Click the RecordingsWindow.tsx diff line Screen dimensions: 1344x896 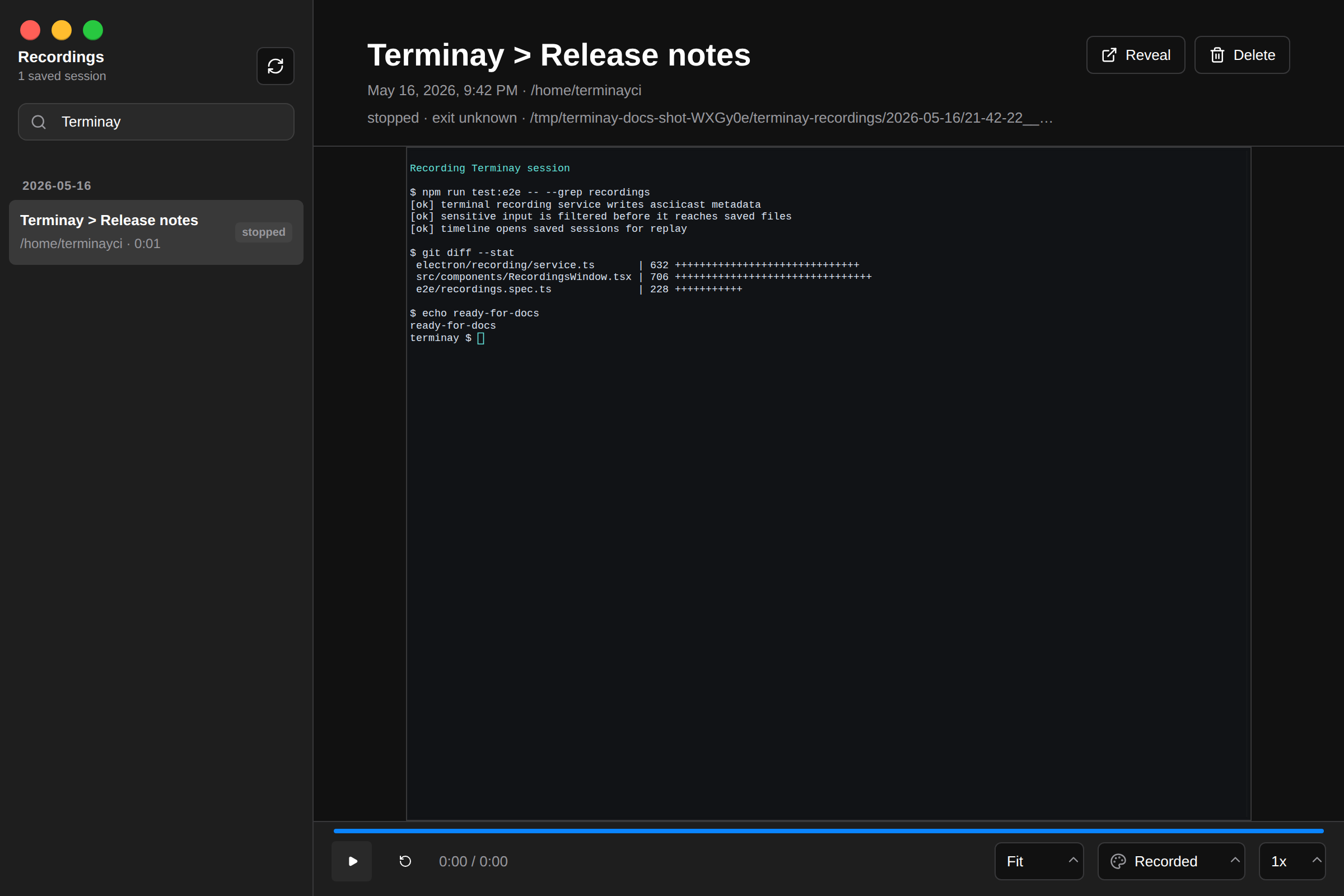click(x=643, y=277)
